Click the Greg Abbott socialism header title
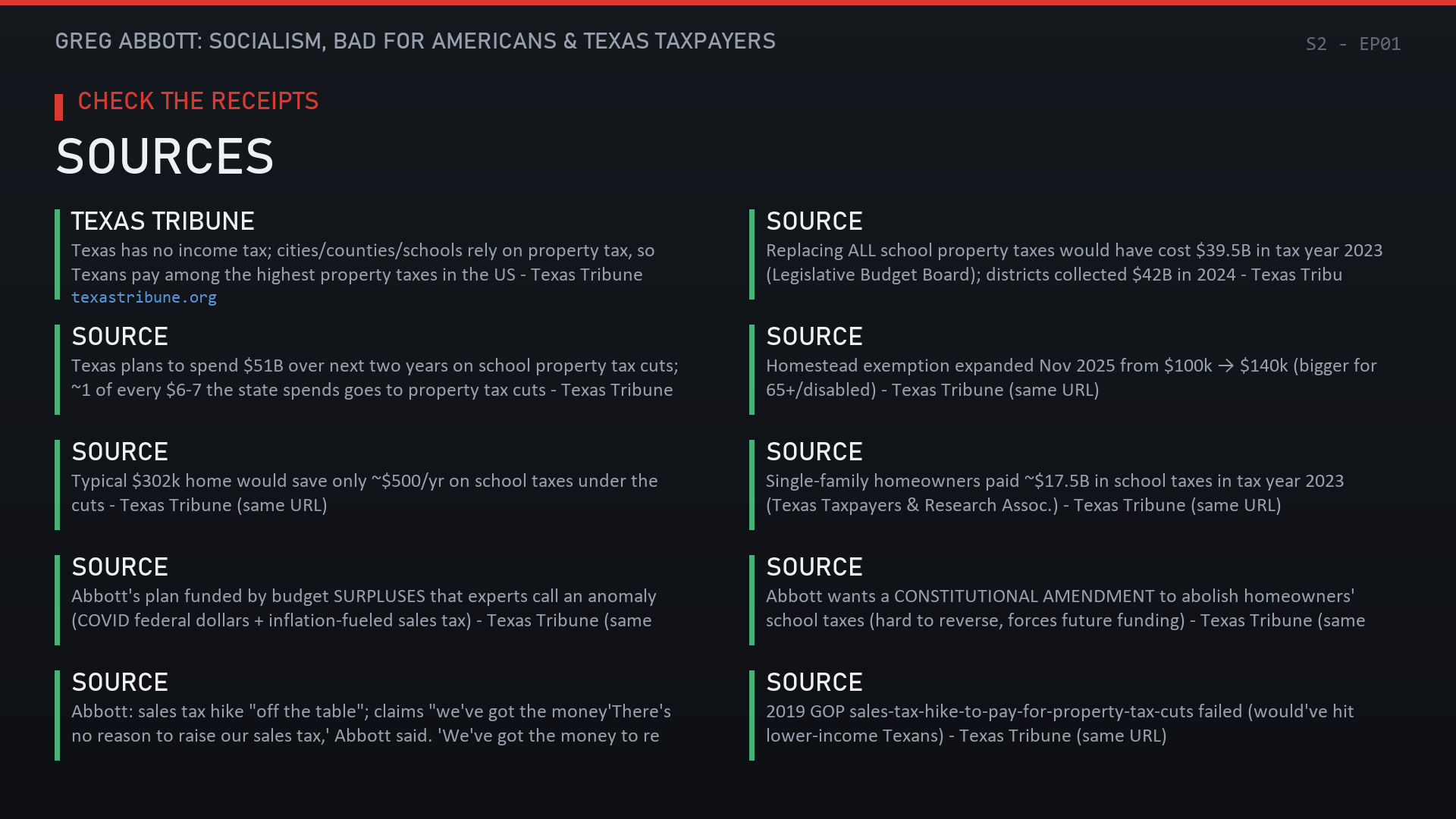Image resolution: width=1456 pixels, height=819 pixels. tap(415, 41)
